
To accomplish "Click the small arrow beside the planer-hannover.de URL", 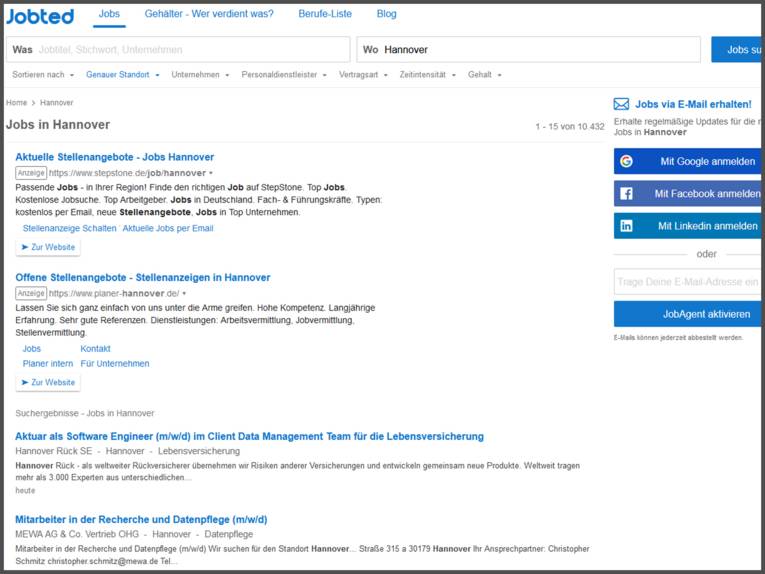I will 184,293.
